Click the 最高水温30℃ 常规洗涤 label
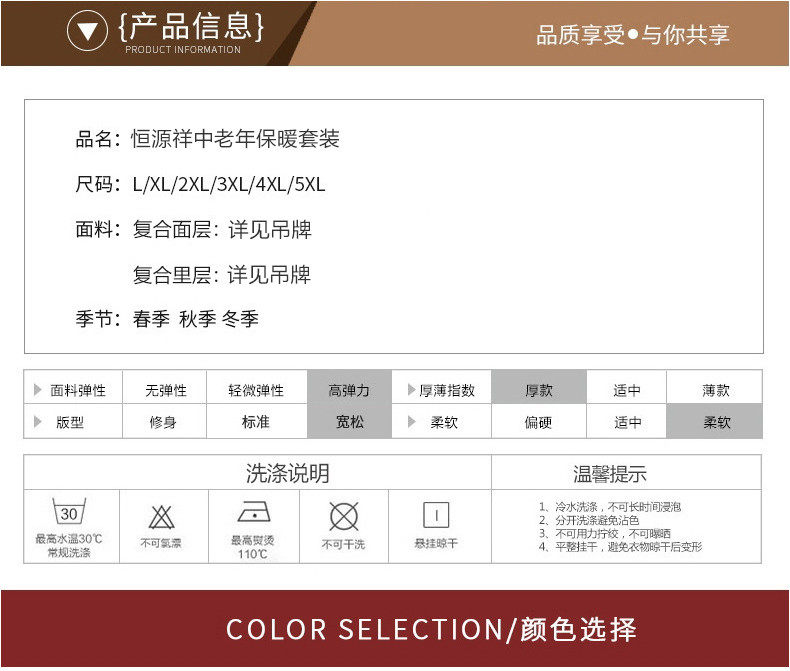This screenshot has width=790, height=671. click(69, 546)
